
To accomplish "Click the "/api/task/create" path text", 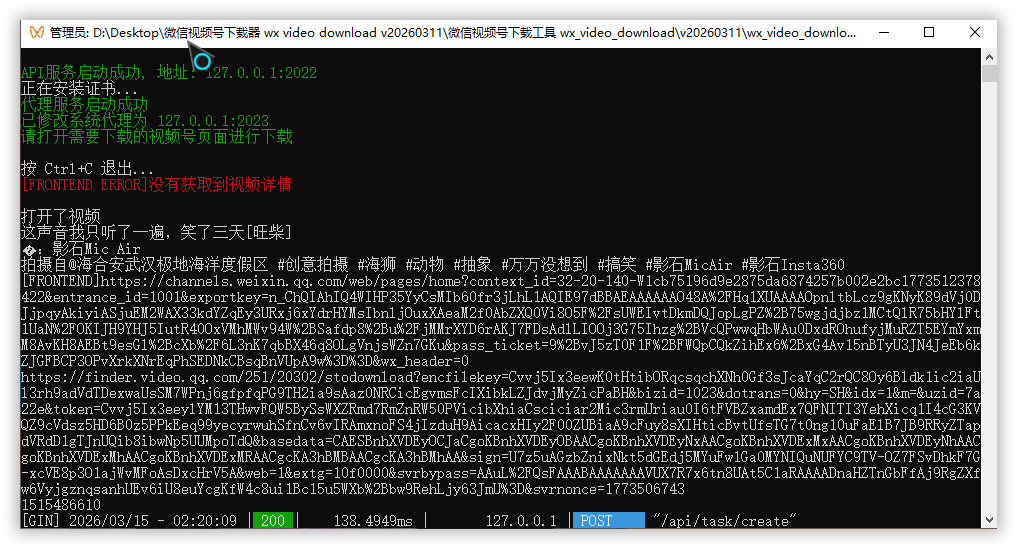I will [x=724, y=520].
